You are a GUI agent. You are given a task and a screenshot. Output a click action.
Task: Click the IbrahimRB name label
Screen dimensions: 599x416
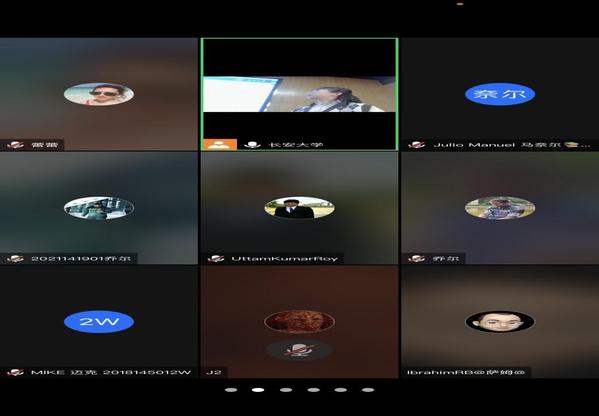(x=466, y=372)
